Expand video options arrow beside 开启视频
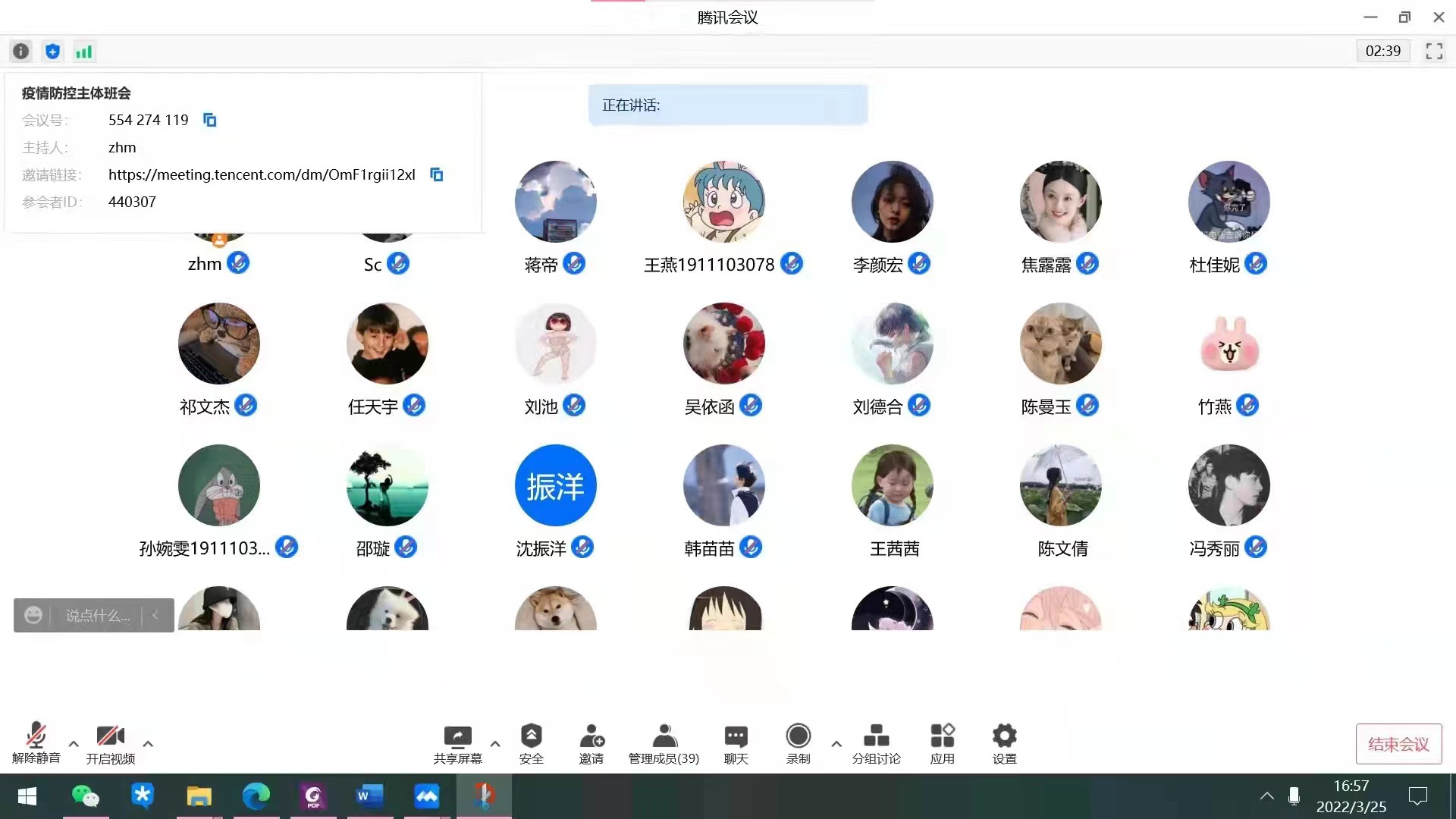Screen dimensions: 1456x819 (148, 744)
